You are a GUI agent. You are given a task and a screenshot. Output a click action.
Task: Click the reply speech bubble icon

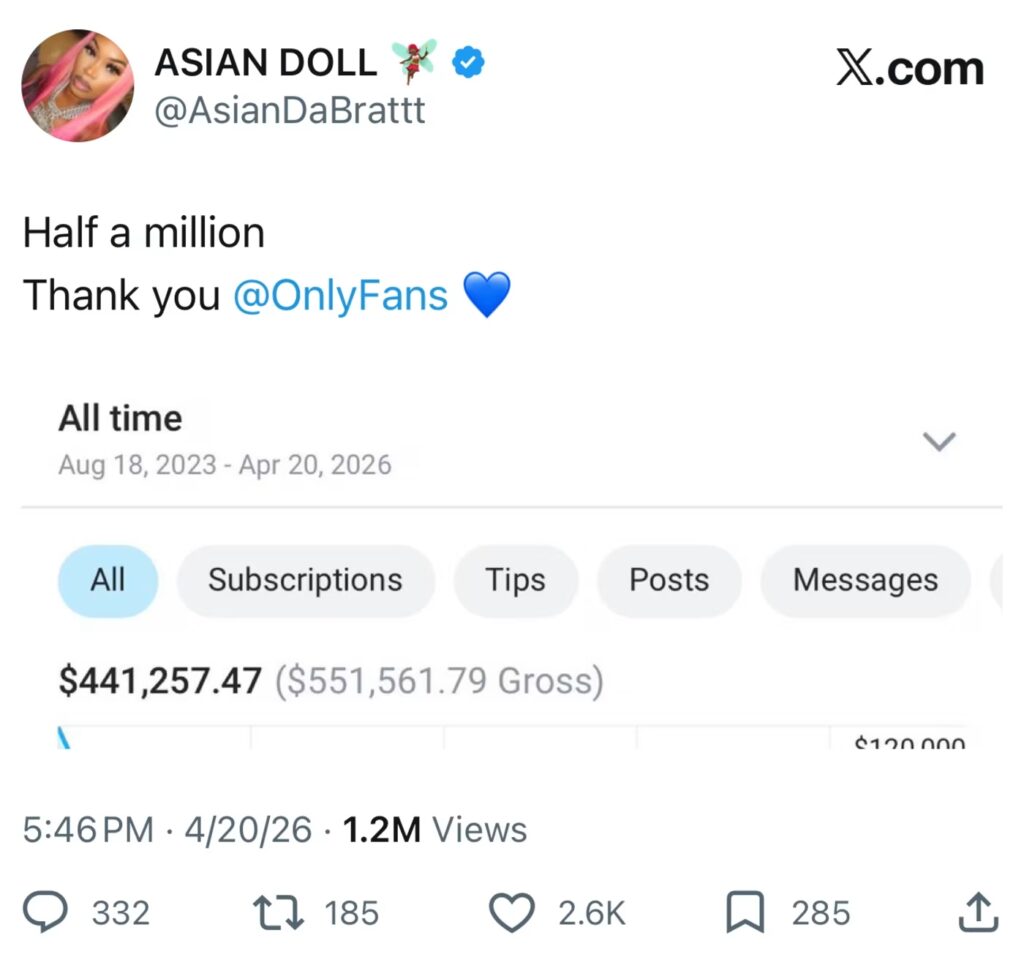[x=45, y=912]
